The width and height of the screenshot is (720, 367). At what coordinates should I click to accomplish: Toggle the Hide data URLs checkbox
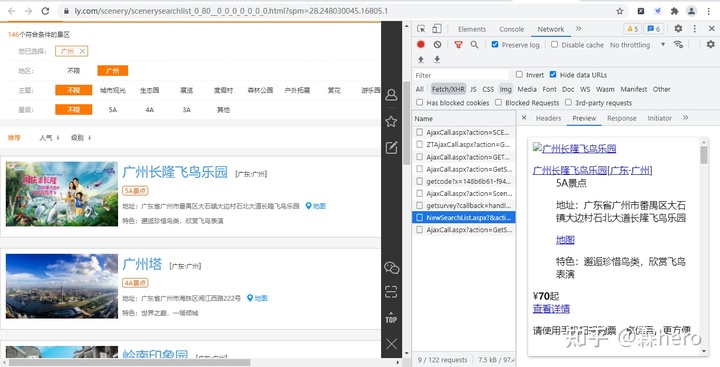click(553, 74)
